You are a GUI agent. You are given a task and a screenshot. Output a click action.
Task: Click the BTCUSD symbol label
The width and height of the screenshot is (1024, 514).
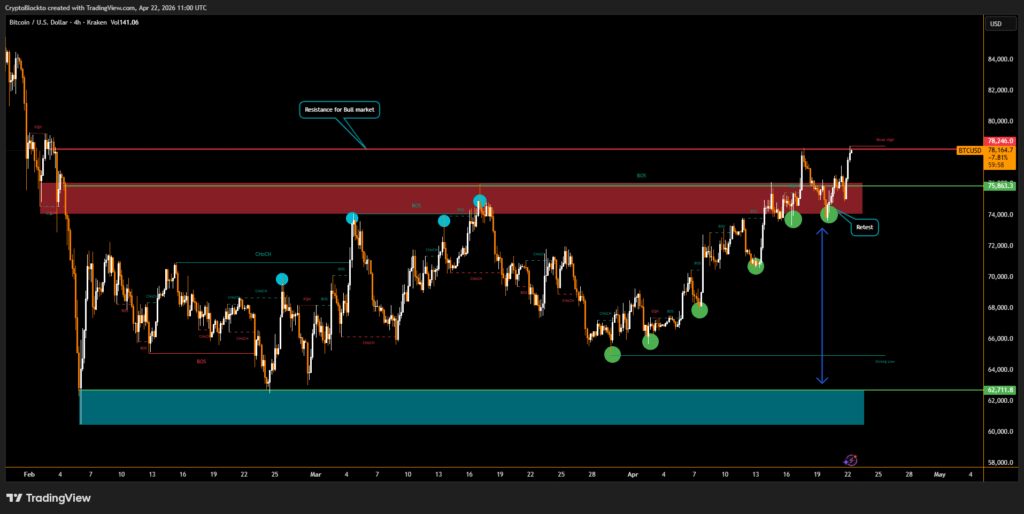(x=968, y=150)
